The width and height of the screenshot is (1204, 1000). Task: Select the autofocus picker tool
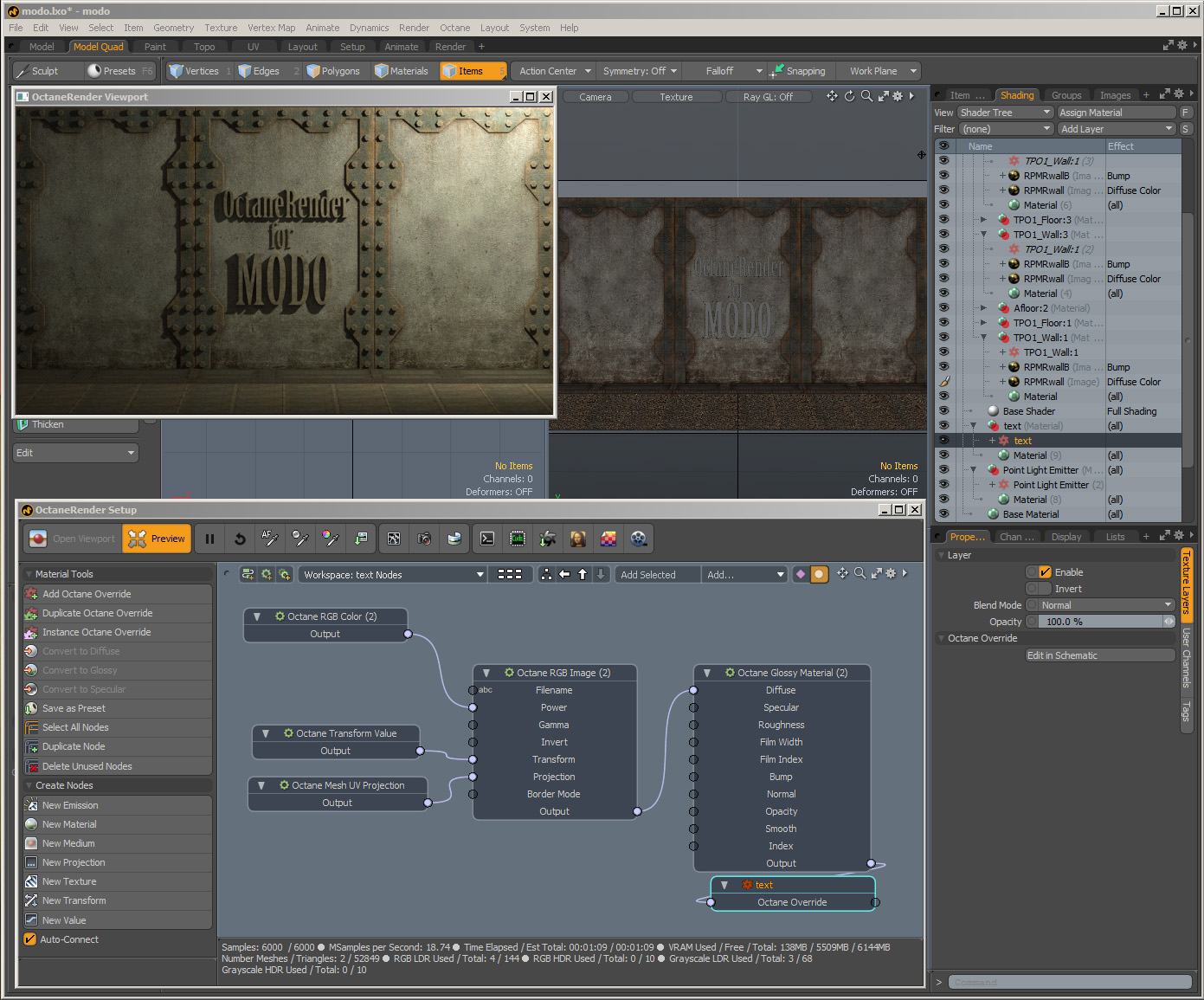pos(270,539)
